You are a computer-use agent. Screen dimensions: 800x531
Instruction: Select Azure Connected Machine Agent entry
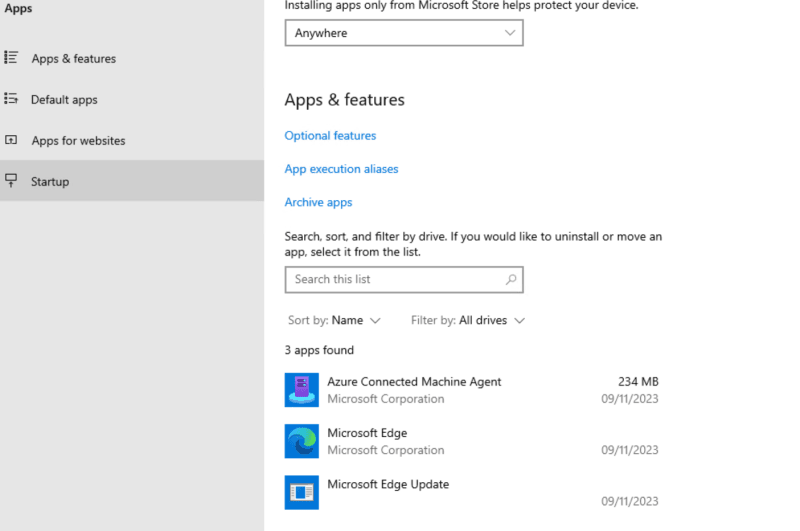pyautogui.click(x=471, y=390)
